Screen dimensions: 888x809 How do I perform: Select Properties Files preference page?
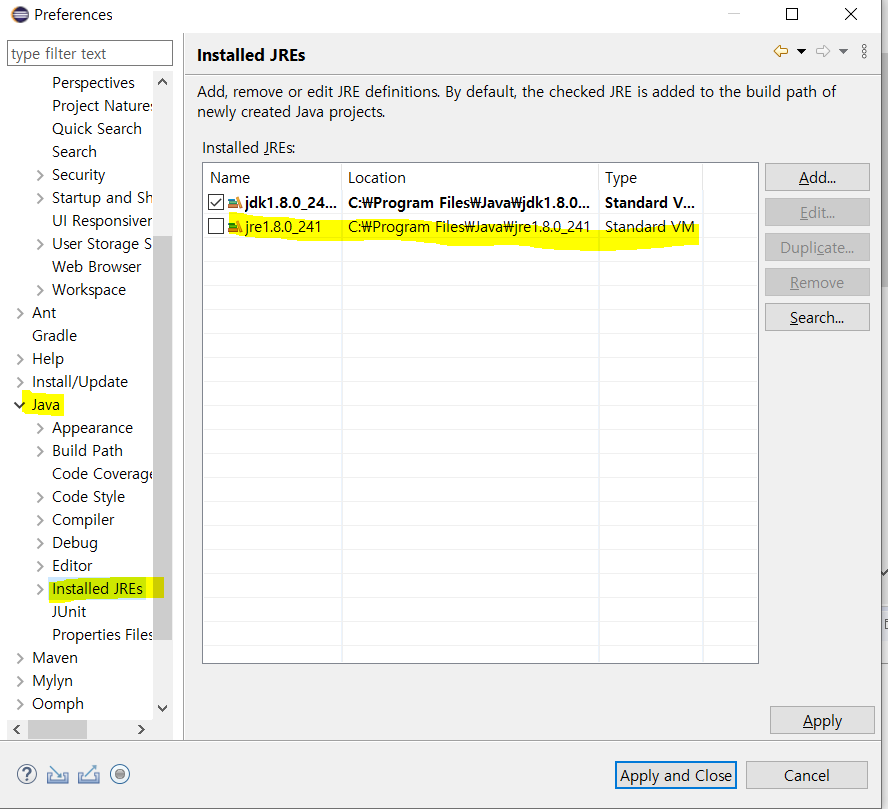coord(102,635)
